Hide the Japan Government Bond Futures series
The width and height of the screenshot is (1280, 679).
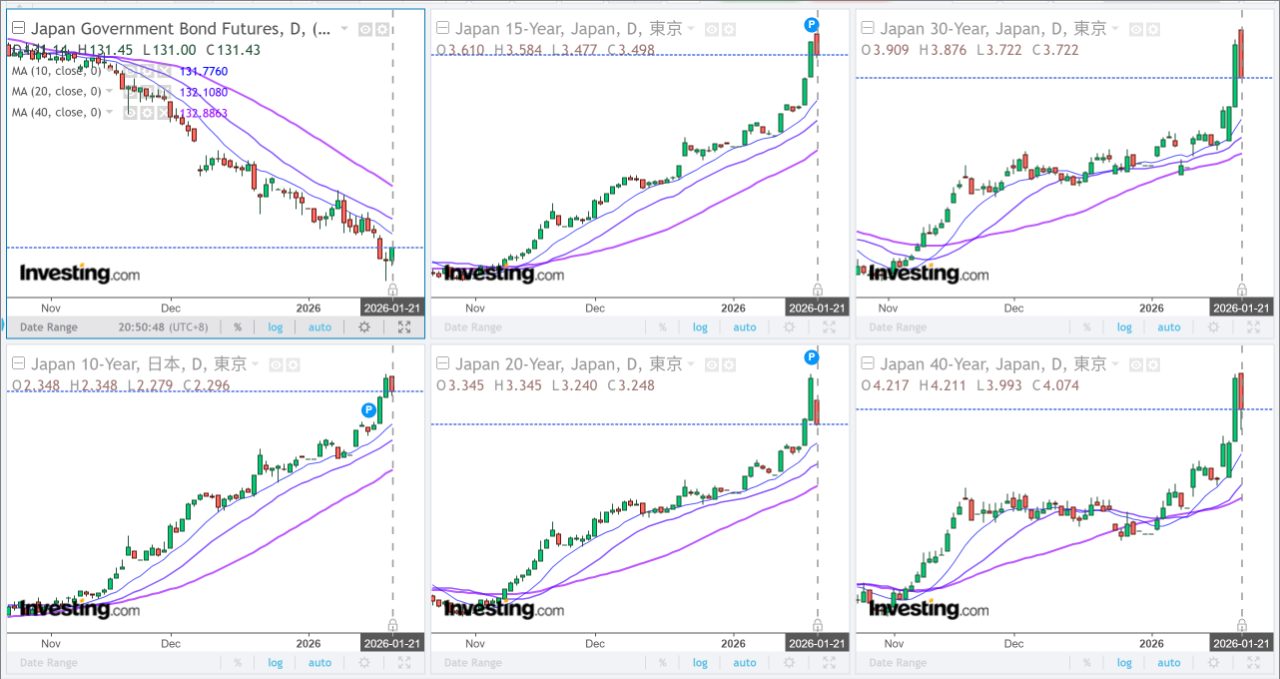(365, 30)
